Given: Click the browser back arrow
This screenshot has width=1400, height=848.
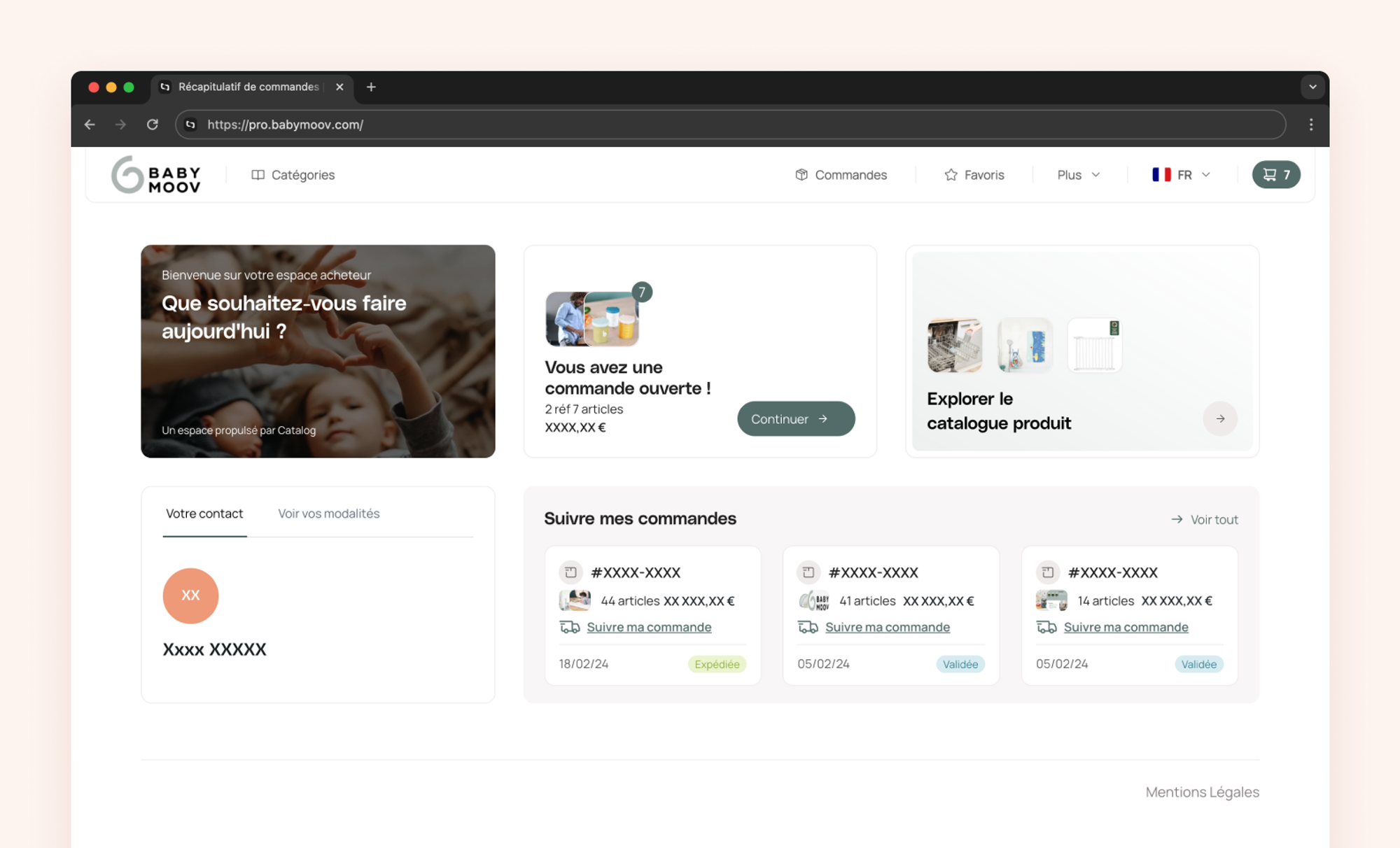Looking at the screenshot, I should click(x=90, y=125).
